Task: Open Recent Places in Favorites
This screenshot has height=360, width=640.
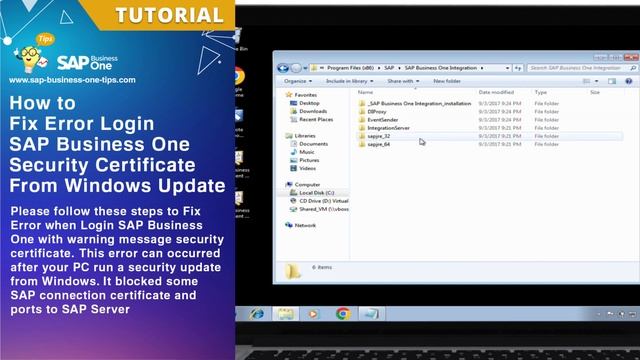Action: coord(316,120)
